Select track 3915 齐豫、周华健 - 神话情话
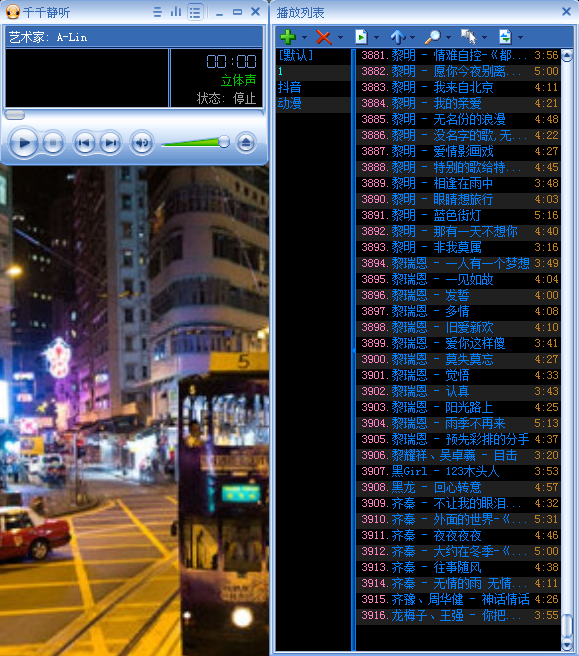Image resolution: width=579 pixels, height=656 pixels. point(459,599)
